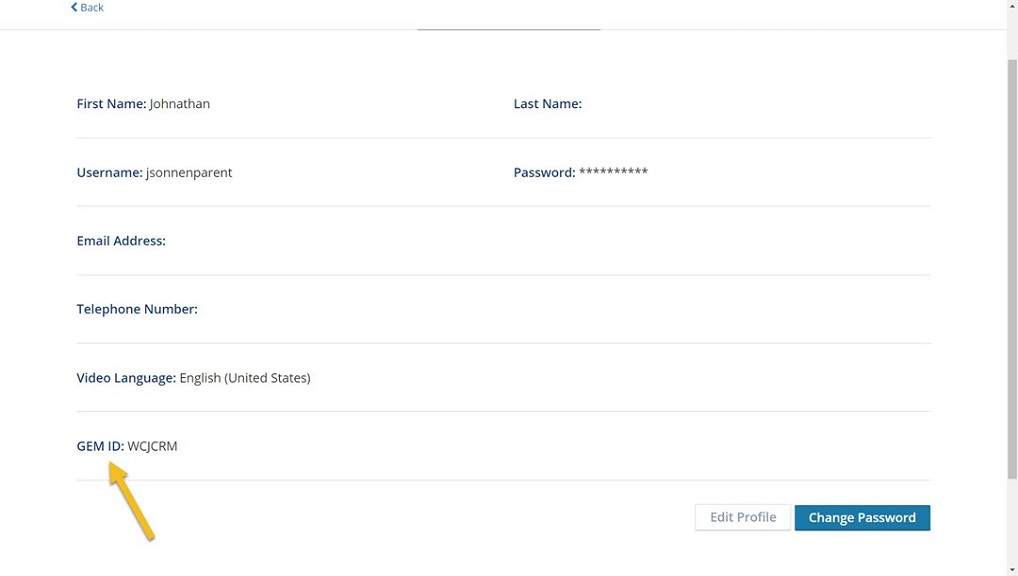Go back via the Back link text
This screenshot has width=1018, height=576.
[x=92, y=7]
